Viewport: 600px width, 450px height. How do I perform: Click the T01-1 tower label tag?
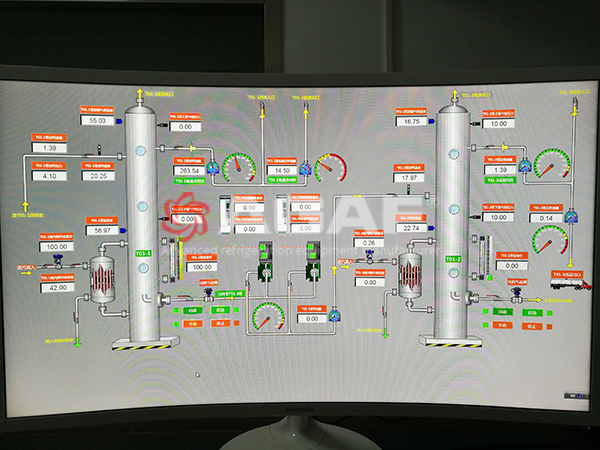[144, 254]
